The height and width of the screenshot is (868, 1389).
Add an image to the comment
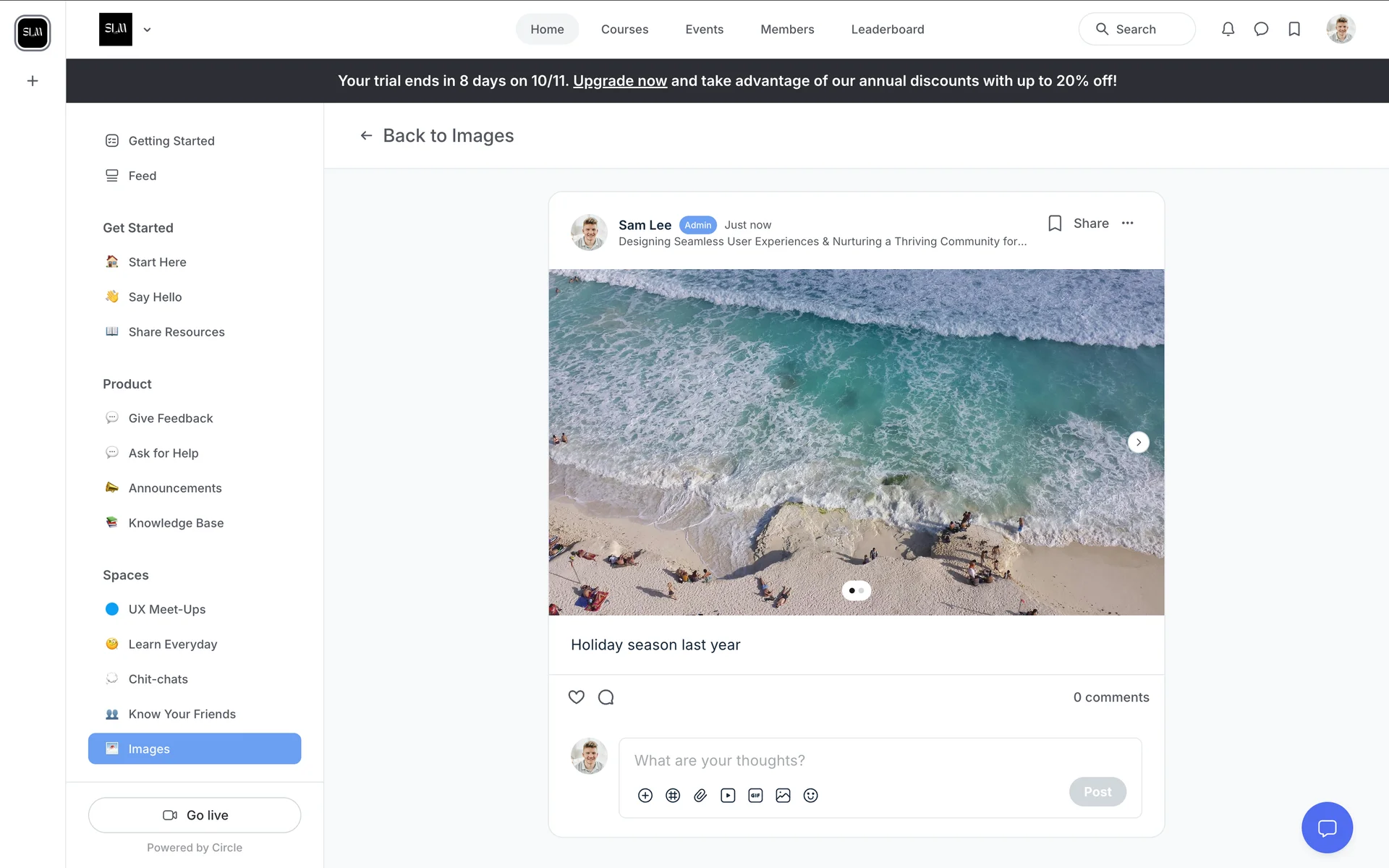(783, 796)
